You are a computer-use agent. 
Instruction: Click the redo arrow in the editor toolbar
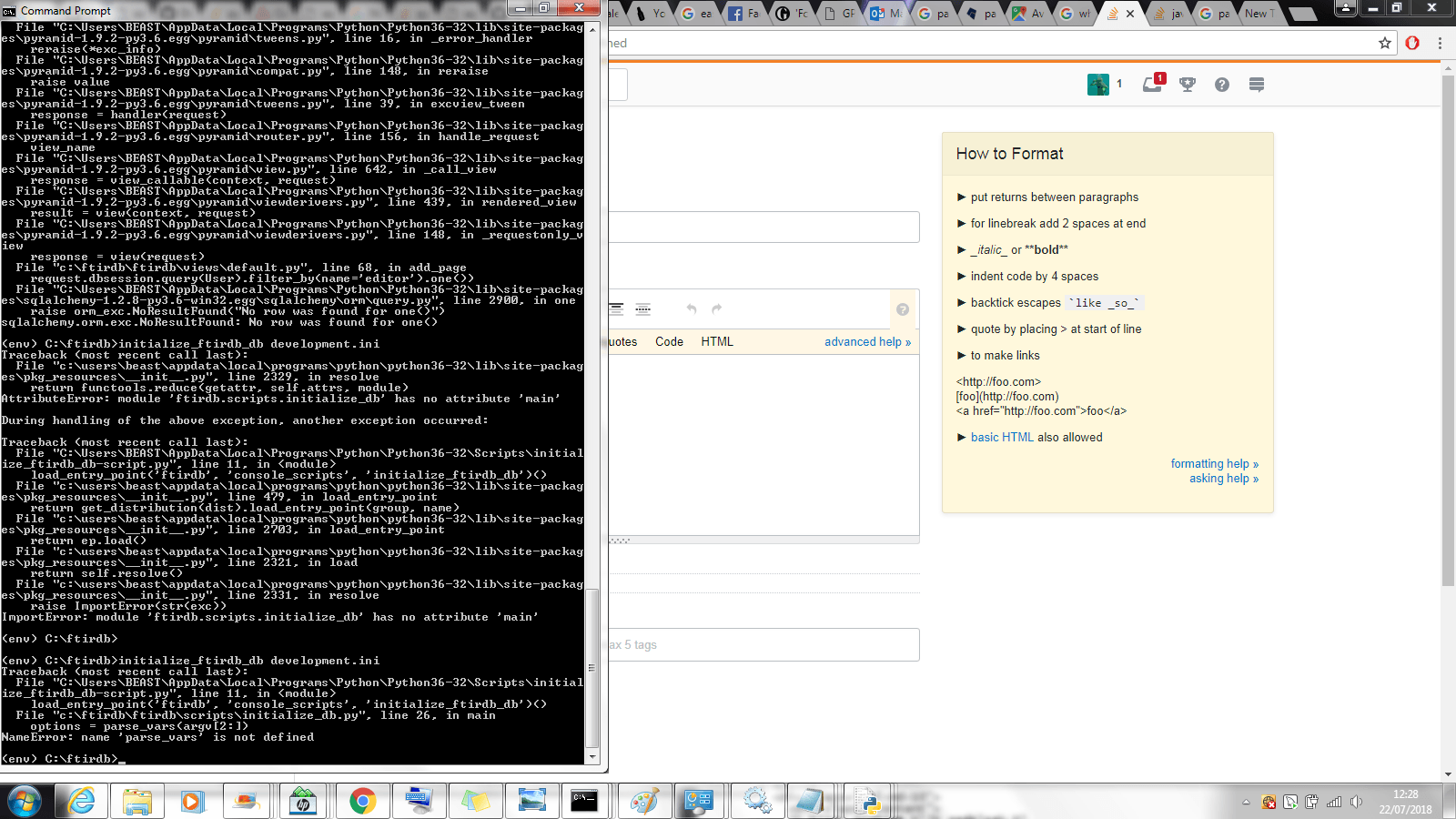(x=717, y=309)
